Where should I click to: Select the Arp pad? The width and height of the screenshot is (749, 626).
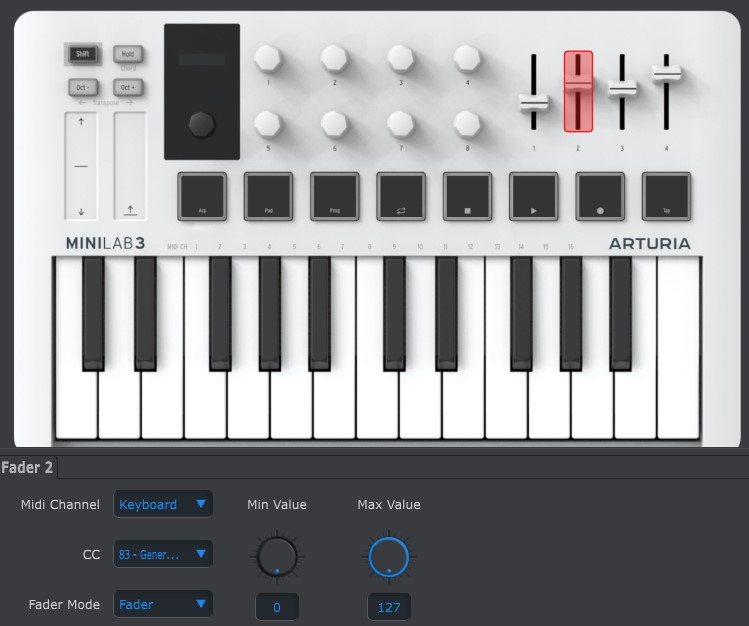[202, 196]
